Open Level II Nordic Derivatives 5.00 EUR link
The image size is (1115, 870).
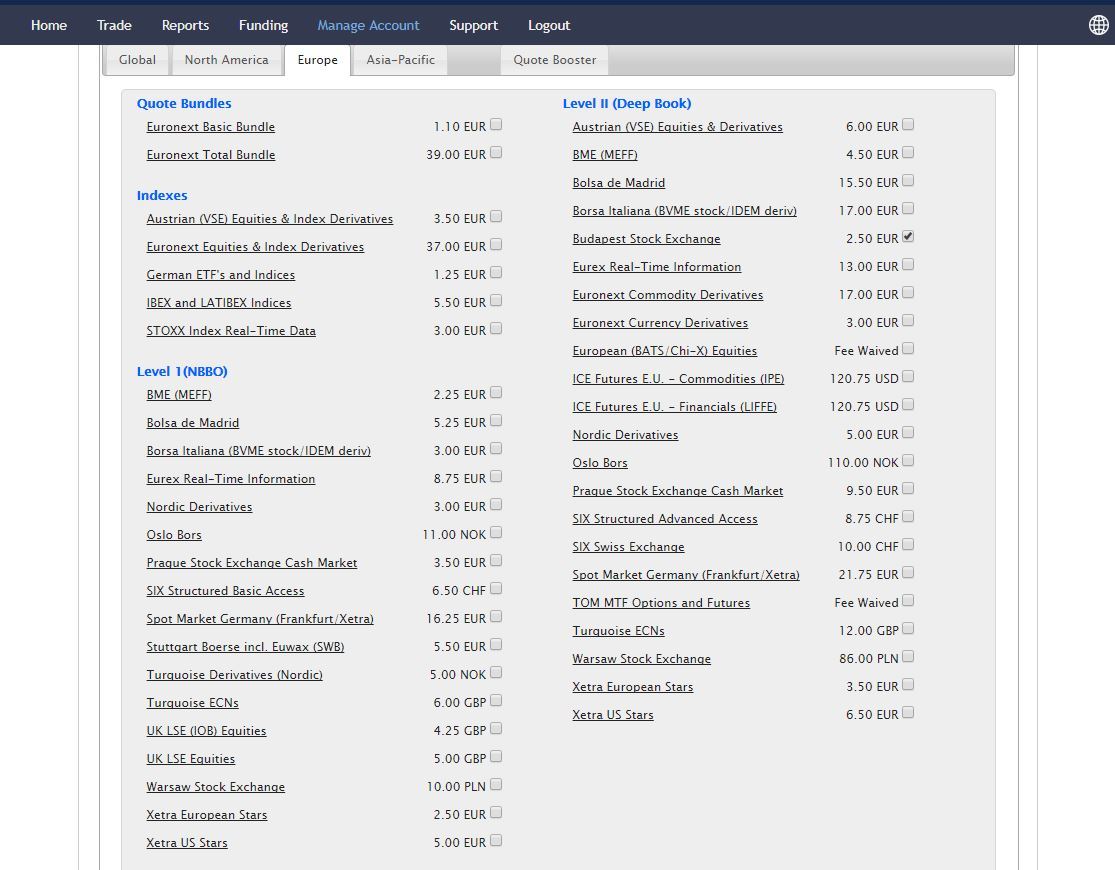[x=625, y=435]
